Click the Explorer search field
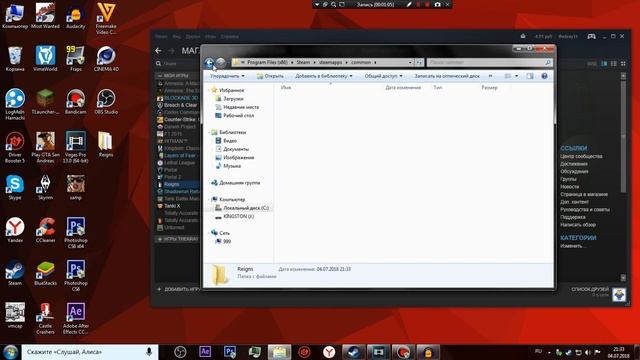 (489, 62)
